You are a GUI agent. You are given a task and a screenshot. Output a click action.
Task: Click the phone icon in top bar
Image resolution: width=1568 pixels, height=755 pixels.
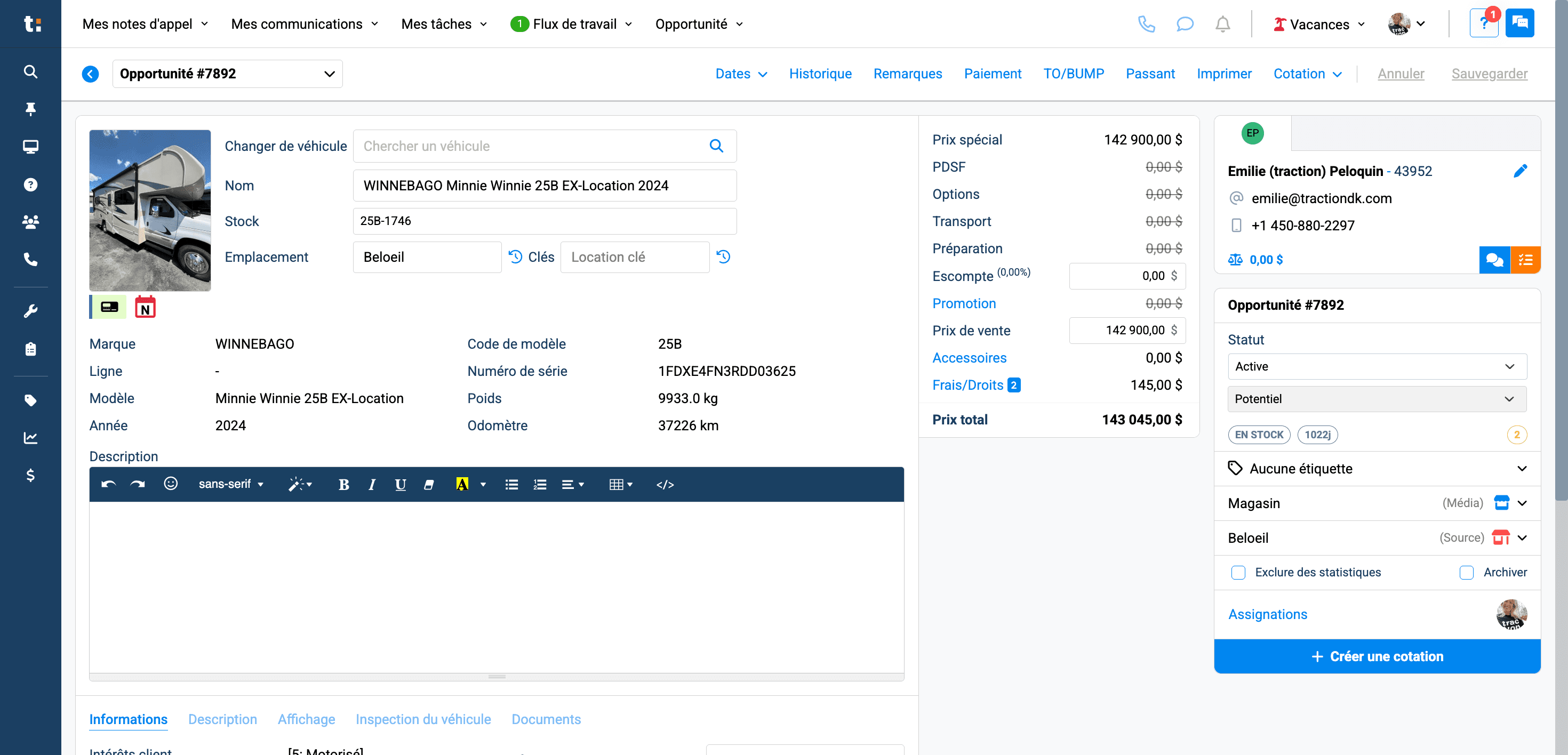[x=1146, y=25]
